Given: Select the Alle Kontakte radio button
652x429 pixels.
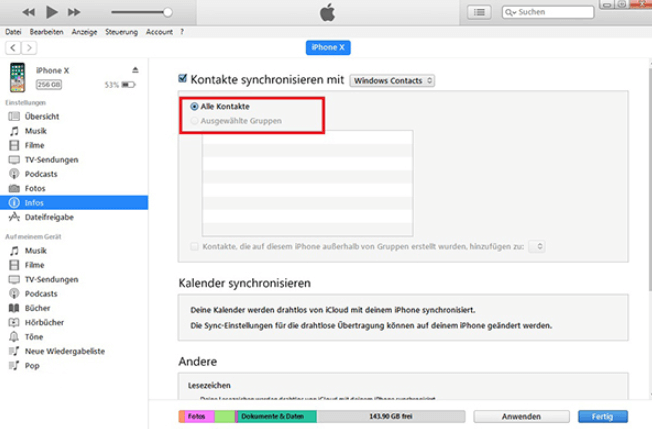Looking at the screenshot, I should pos(194,106).
